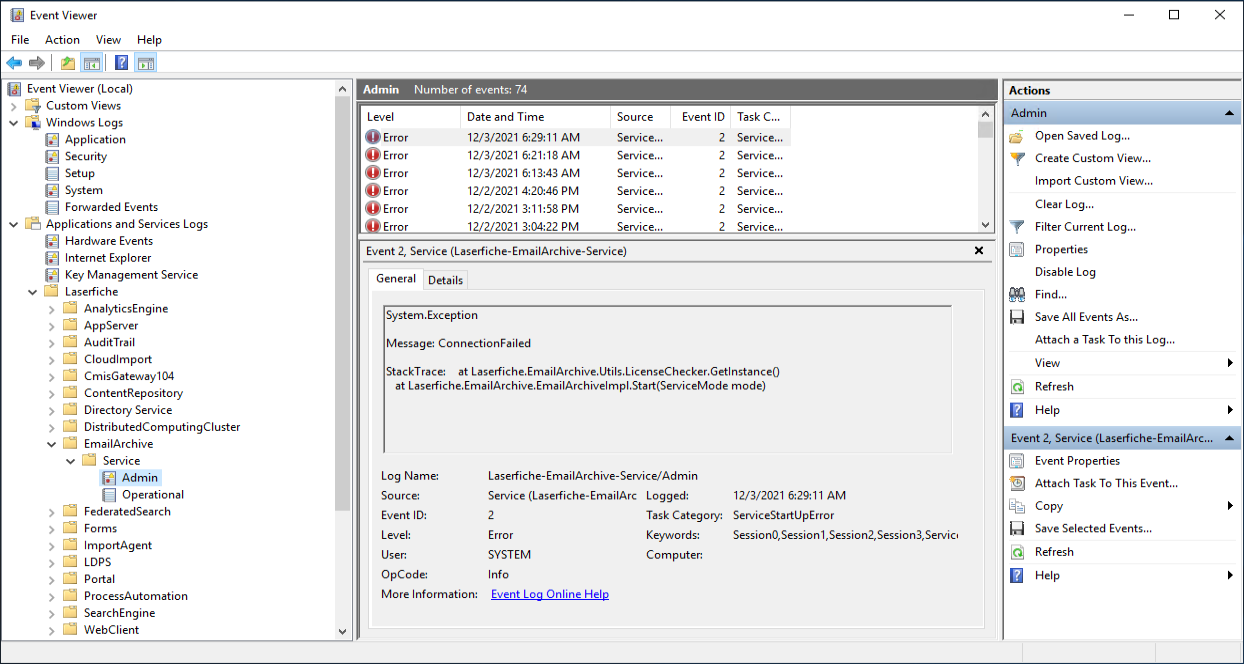Collapse the EmailArchive folder node

click(52, 444)
